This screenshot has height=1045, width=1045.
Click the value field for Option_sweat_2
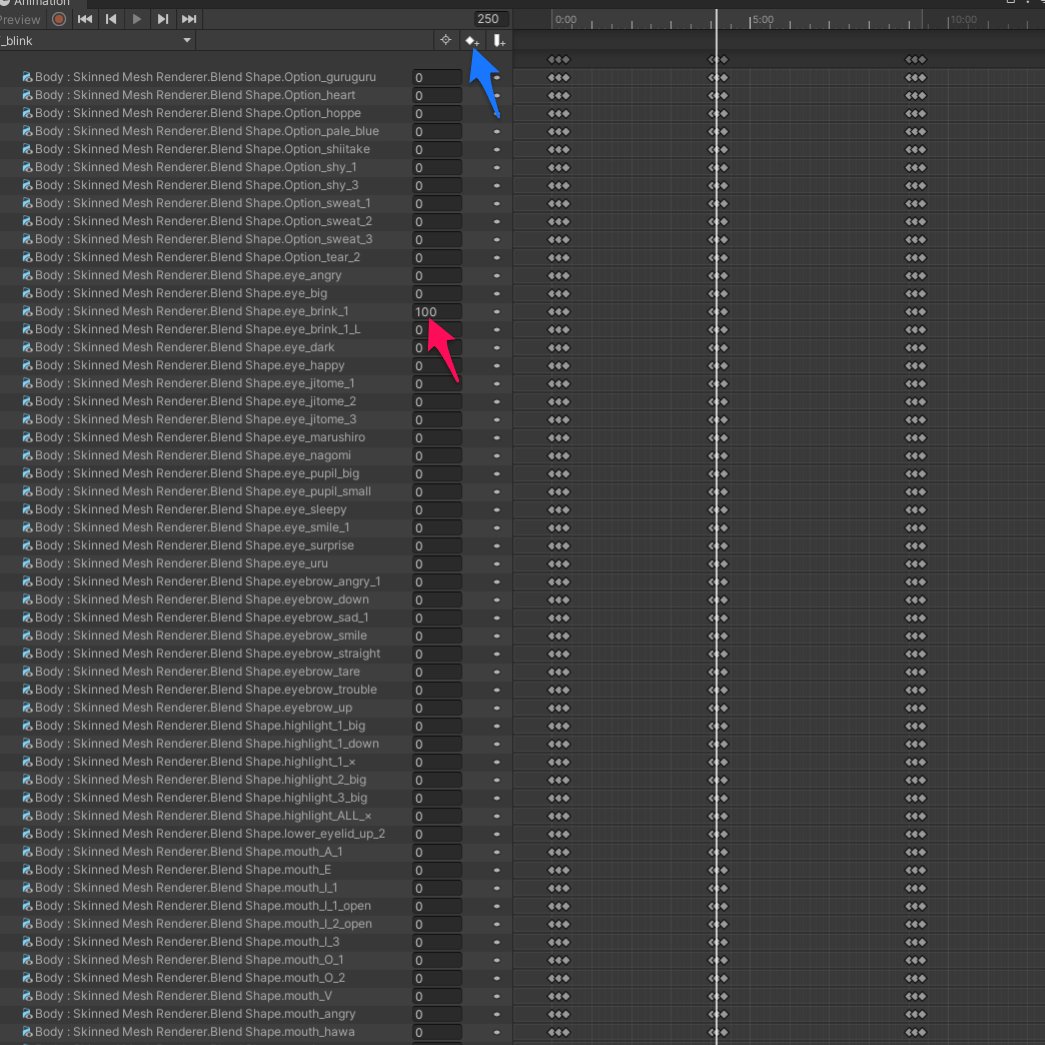[x=437, y=222]
